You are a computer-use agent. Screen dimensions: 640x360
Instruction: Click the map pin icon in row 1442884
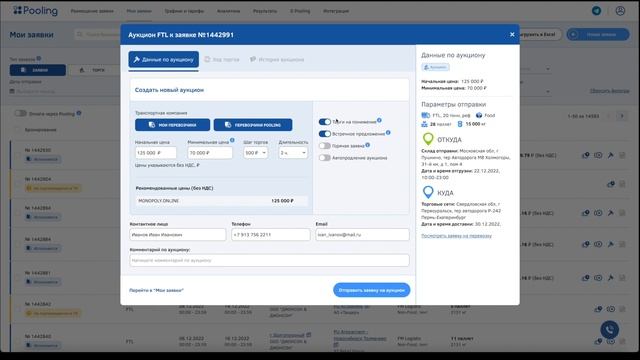coord(586,244)
